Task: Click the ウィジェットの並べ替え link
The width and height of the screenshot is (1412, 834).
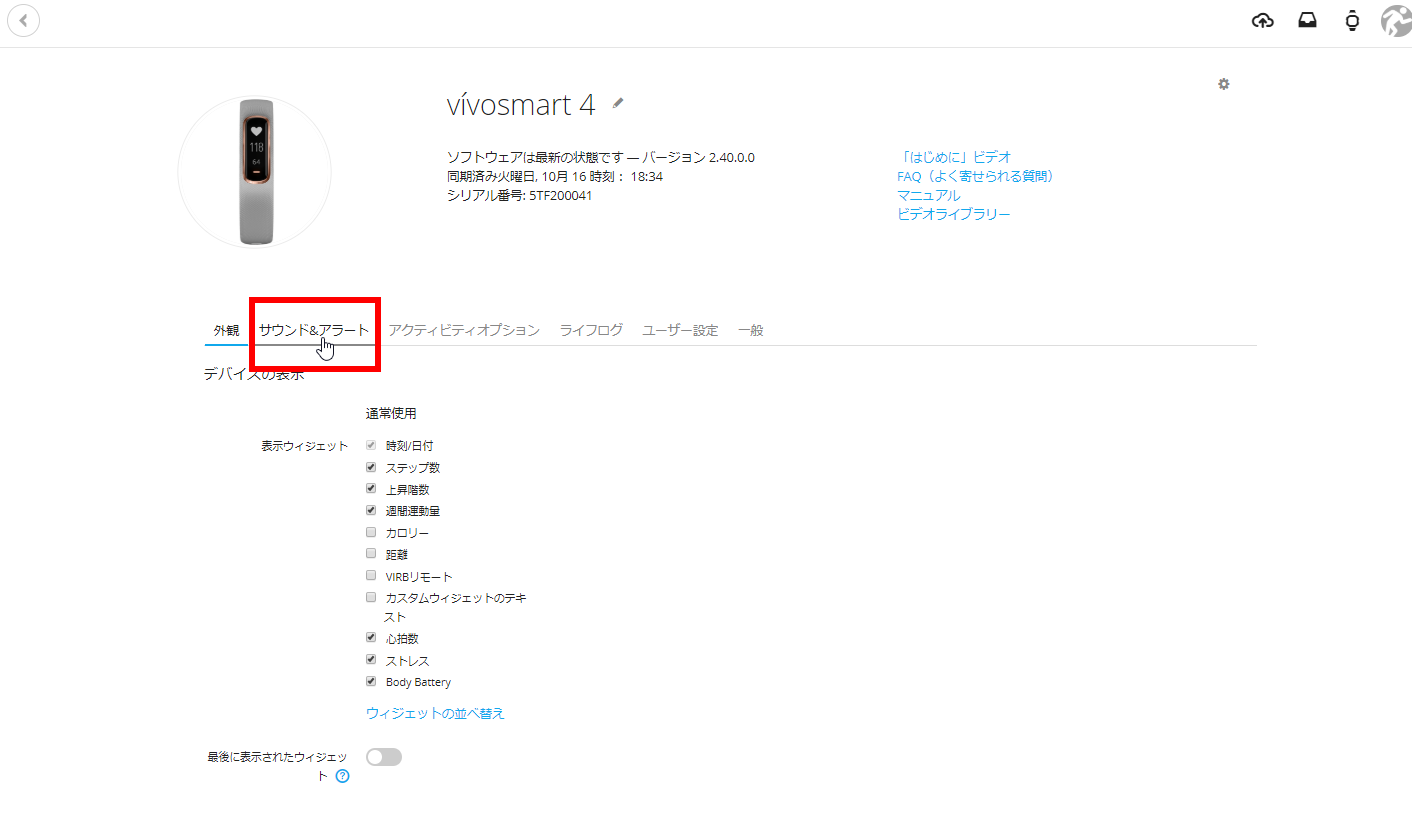Action: coord(435,713)
